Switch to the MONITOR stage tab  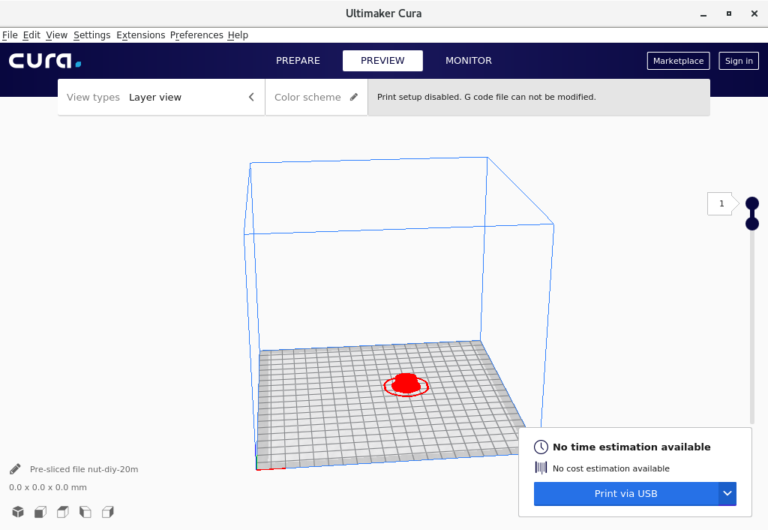click(468, 61)
